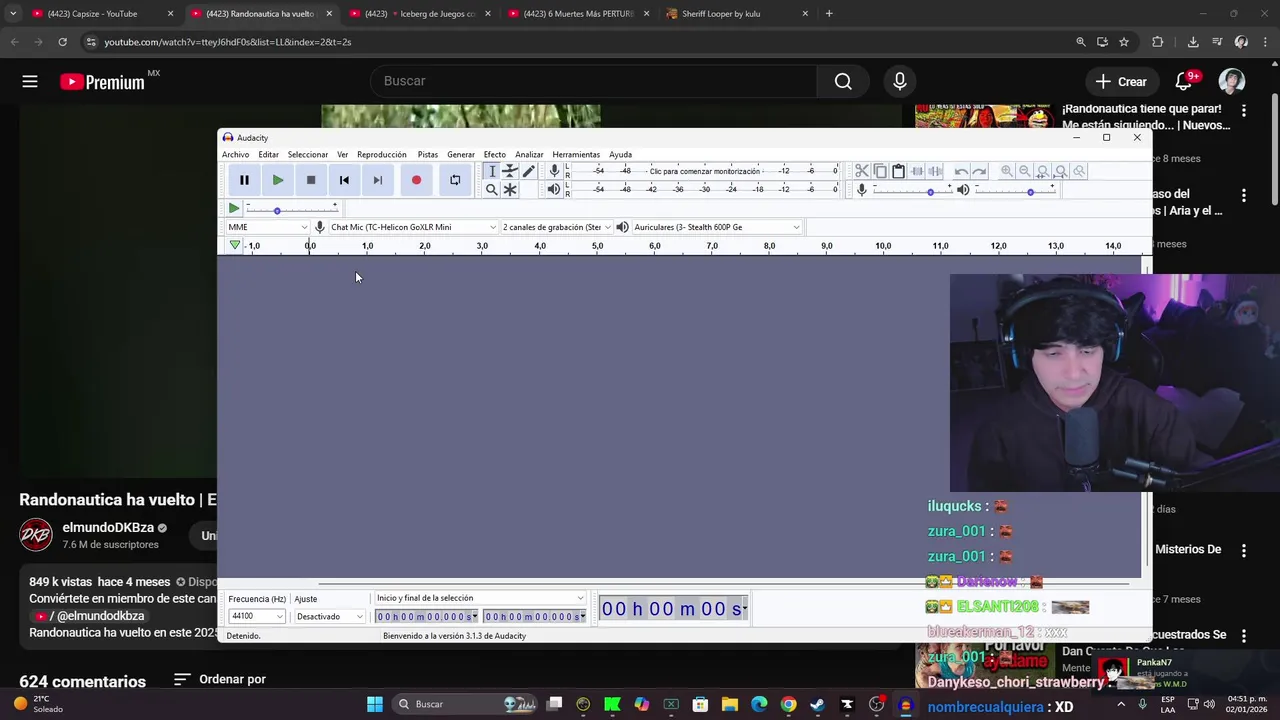Click the recording meter microphone icon
Screen dimensions: 1280x720
click(554, 171)
